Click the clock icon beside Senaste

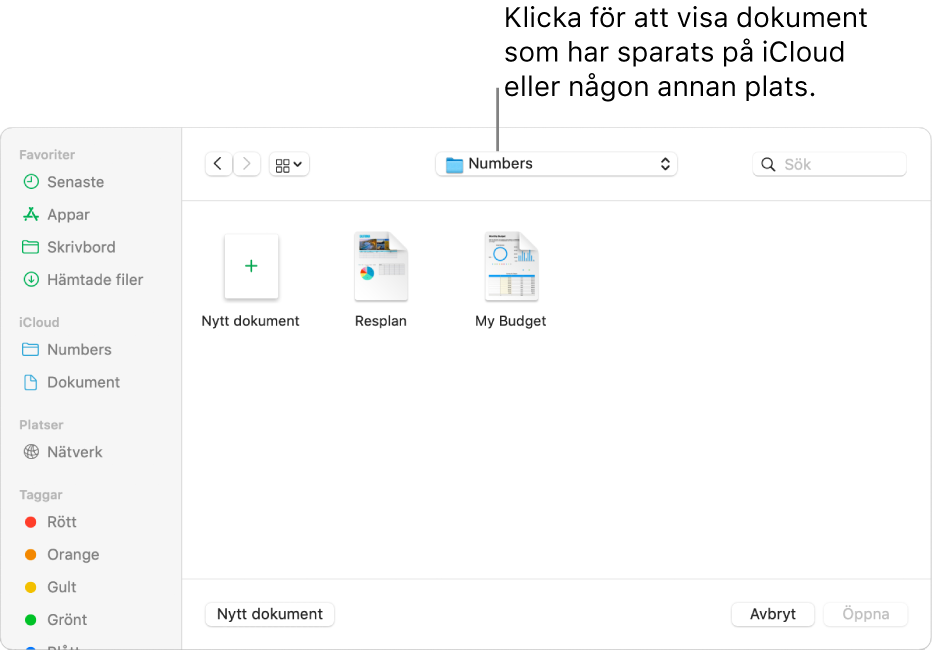click(31, 182)
